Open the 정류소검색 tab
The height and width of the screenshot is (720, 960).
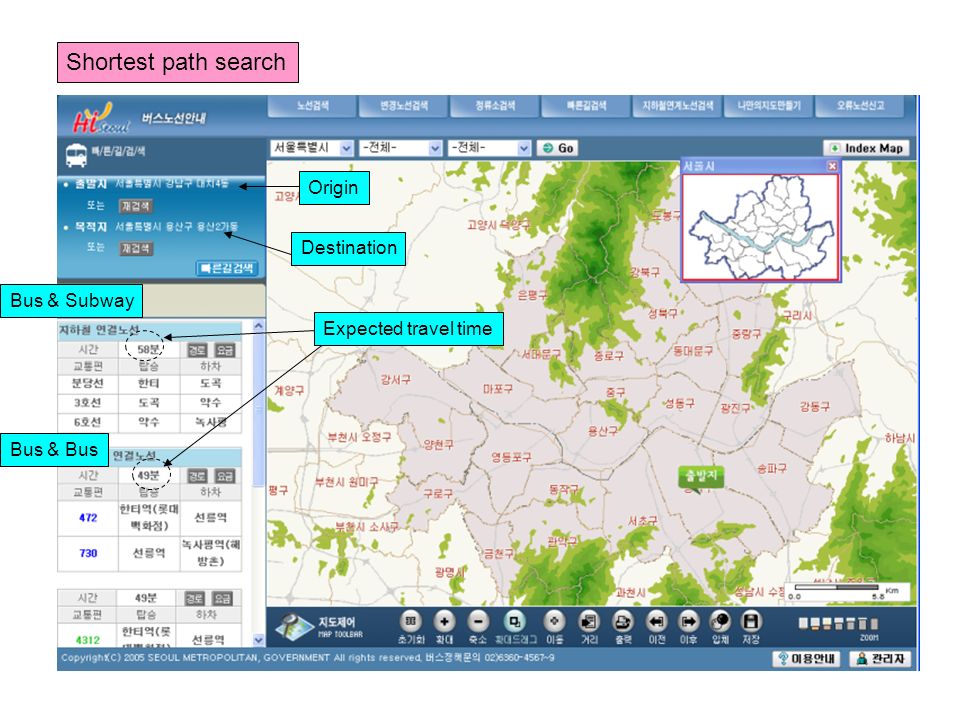coord(495,106)
